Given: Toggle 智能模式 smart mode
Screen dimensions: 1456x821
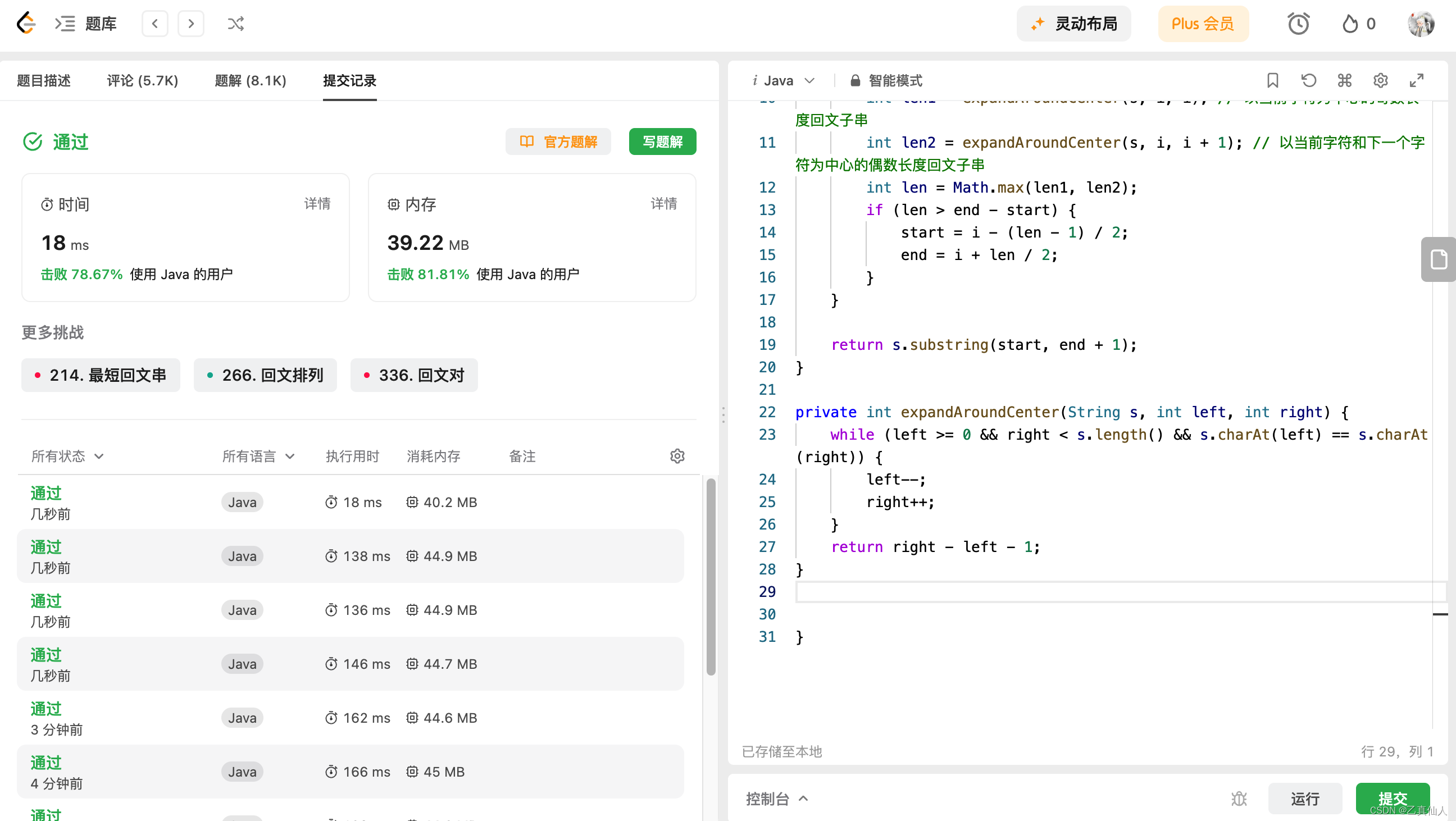Looking at the screenshot, I should [886, 81].
